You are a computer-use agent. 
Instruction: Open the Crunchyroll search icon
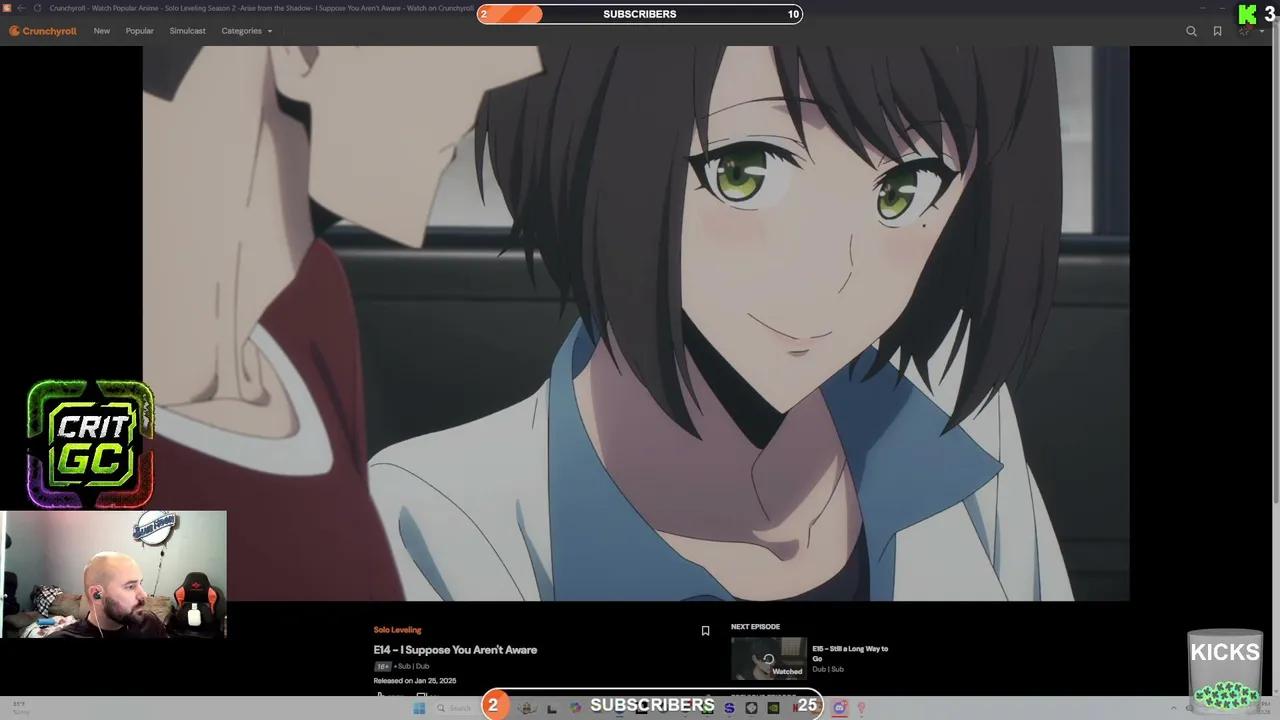pos(1191,31)
